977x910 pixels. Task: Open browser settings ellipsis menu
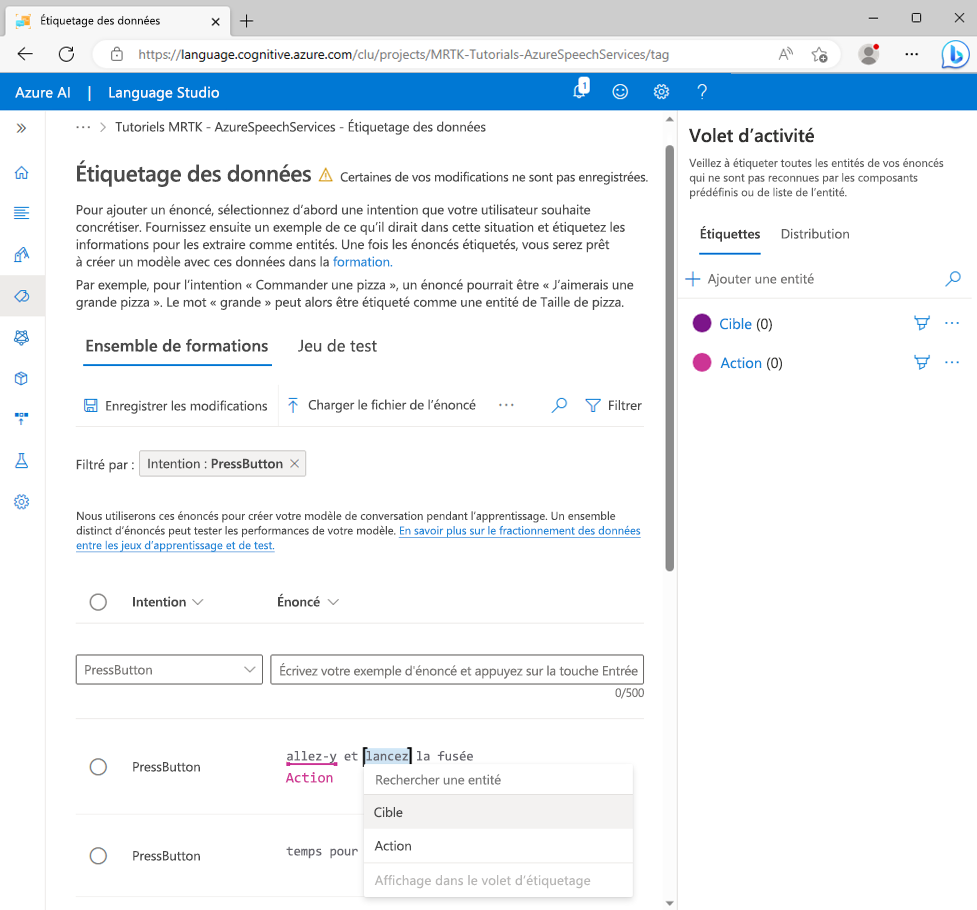point(912,54)
